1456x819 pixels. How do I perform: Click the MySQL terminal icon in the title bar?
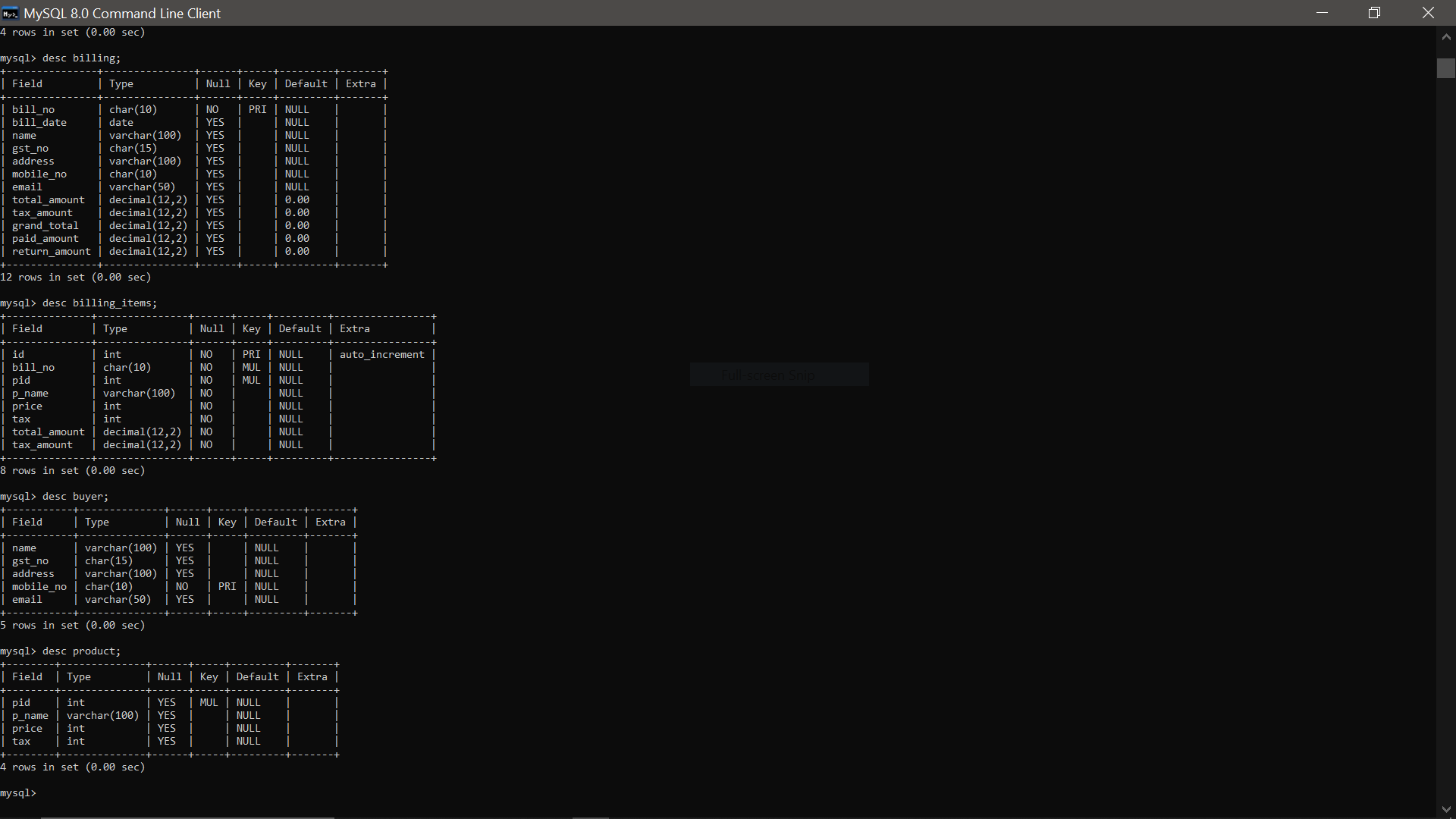(x=10, y=13)
